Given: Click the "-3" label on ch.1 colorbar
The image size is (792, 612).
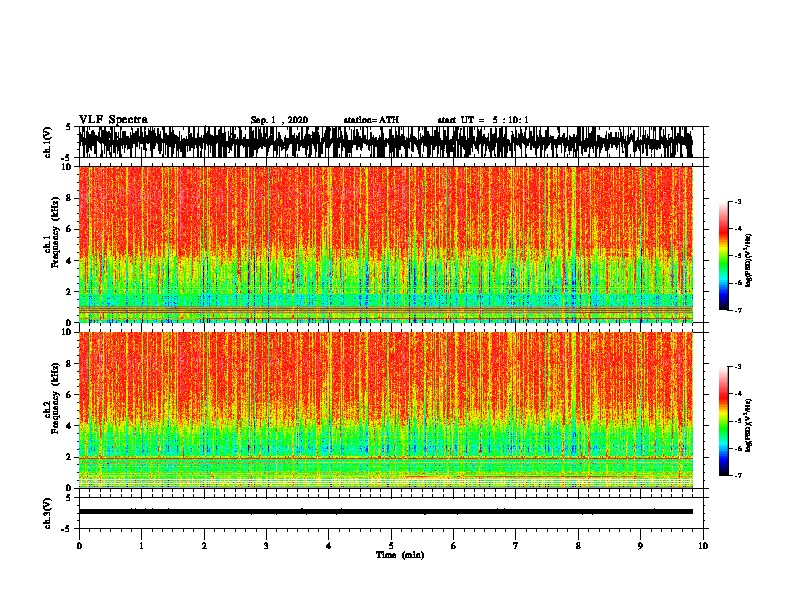Looking at the screenshot, I should click(737, 201).
